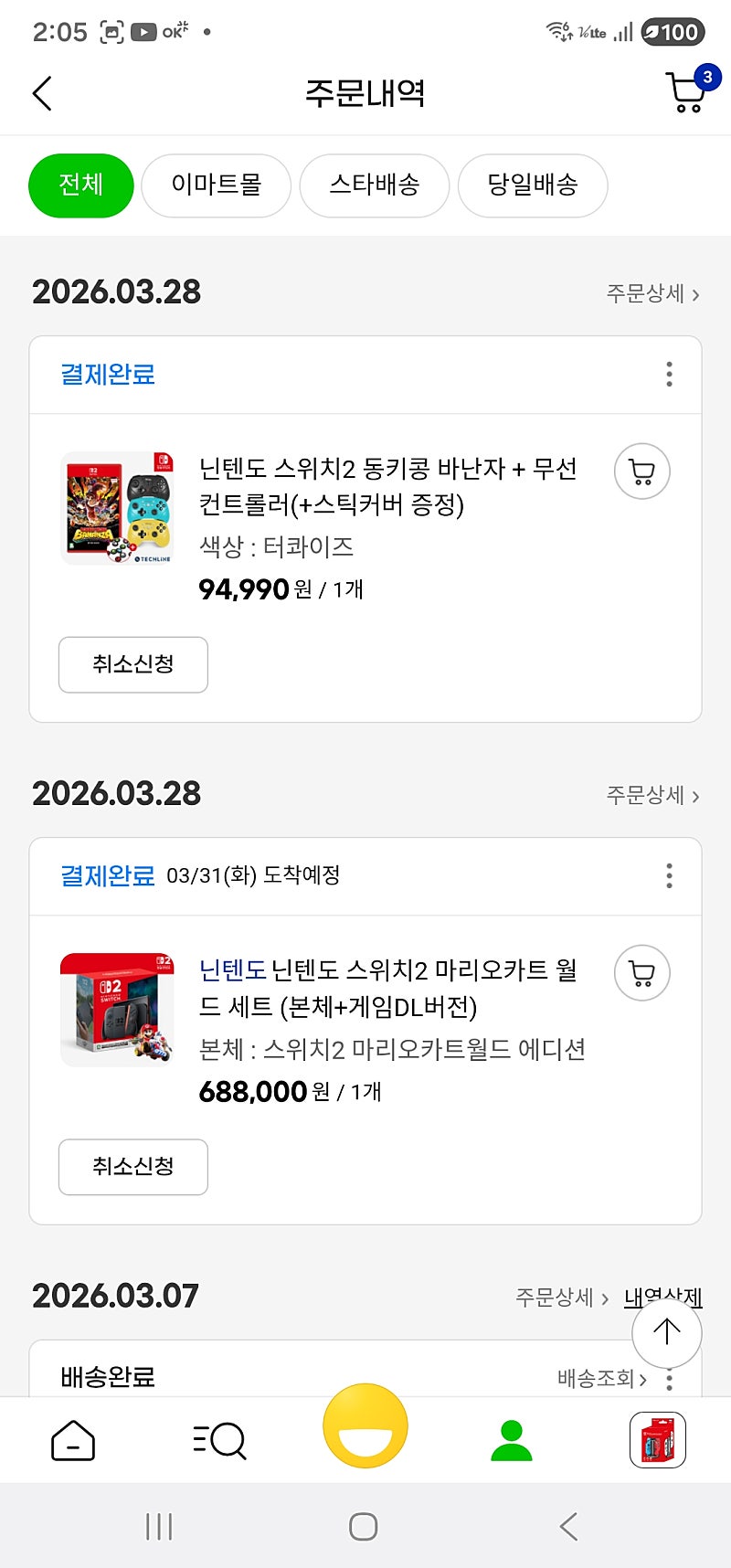
Task: Select the 전체 filter tab
Action: (x=81, y=185)
